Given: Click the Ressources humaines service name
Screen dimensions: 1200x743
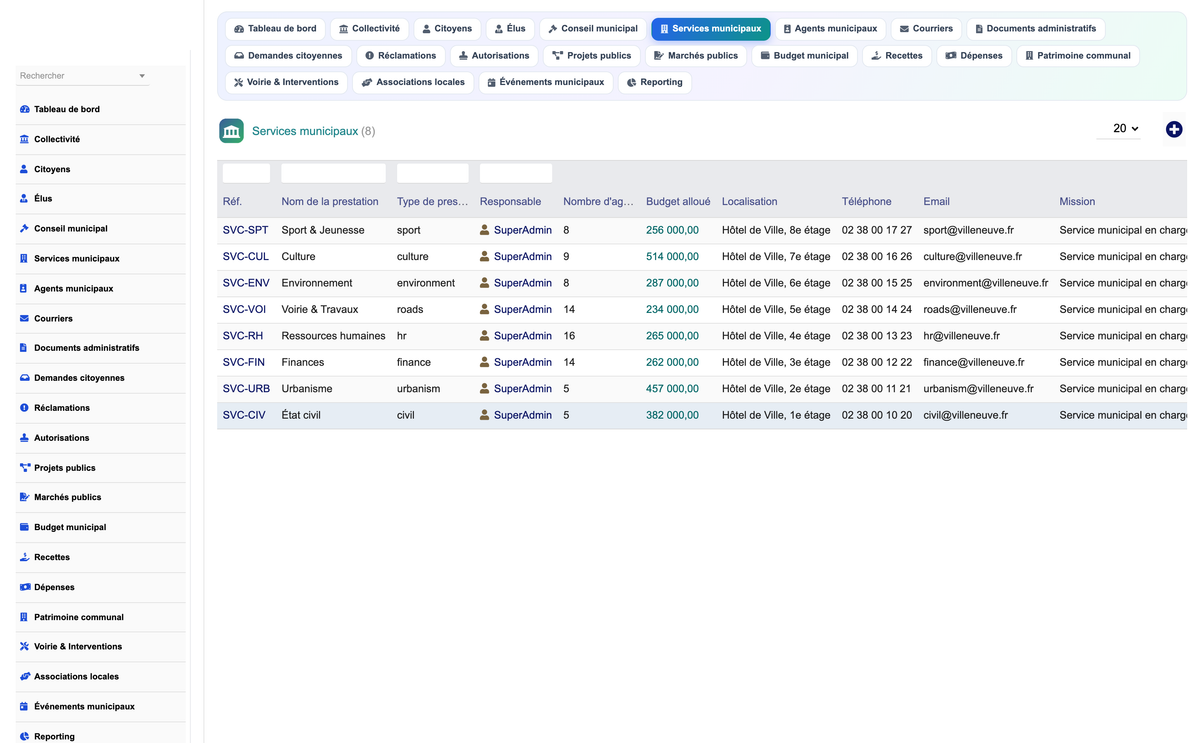Looking at the screenshot, I should click(x=333, y=336).
